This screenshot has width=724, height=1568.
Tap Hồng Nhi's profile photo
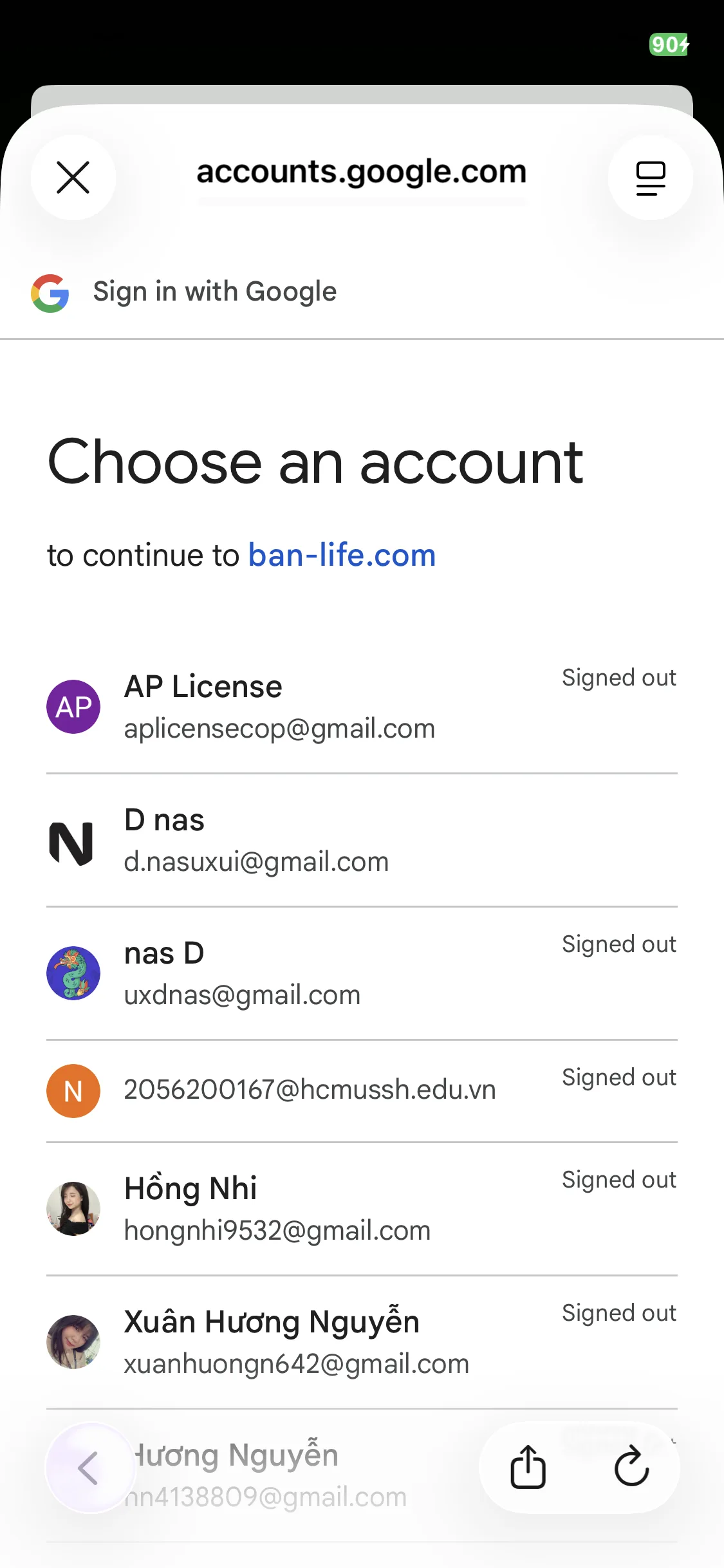73,1209
